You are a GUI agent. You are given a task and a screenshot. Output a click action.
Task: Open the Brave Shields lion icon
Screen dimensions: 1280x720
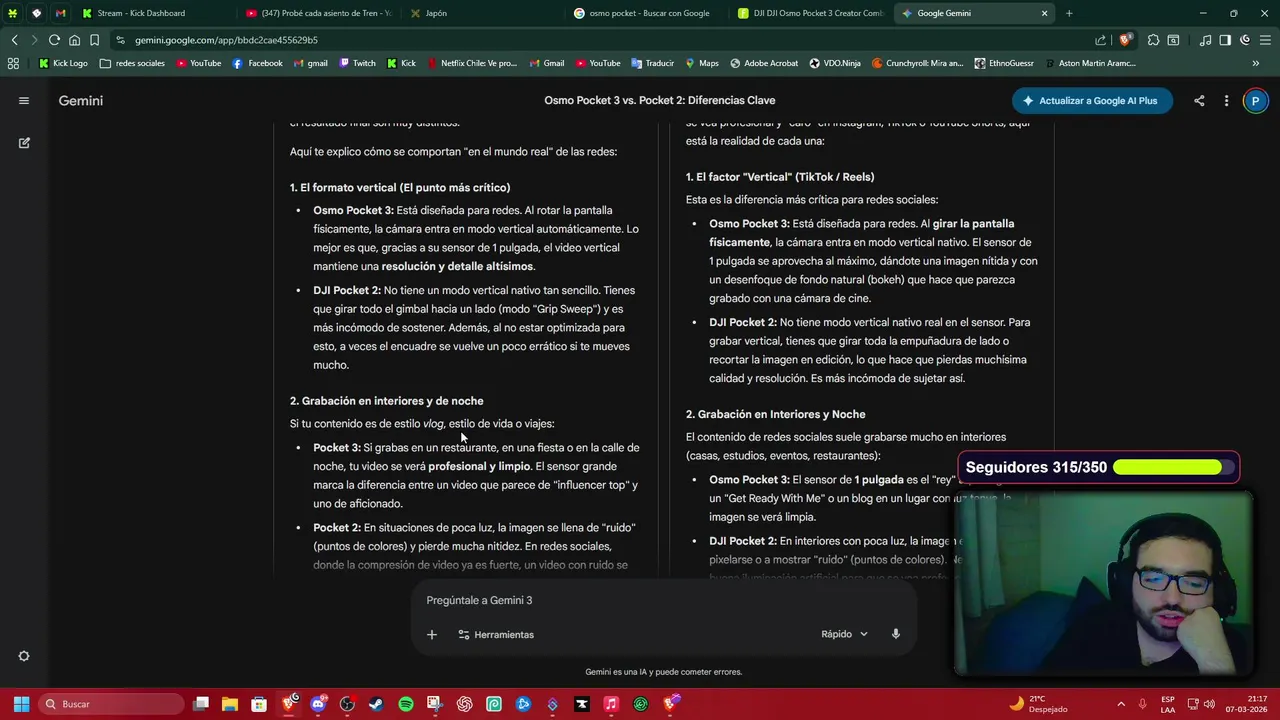(1126, 40)
